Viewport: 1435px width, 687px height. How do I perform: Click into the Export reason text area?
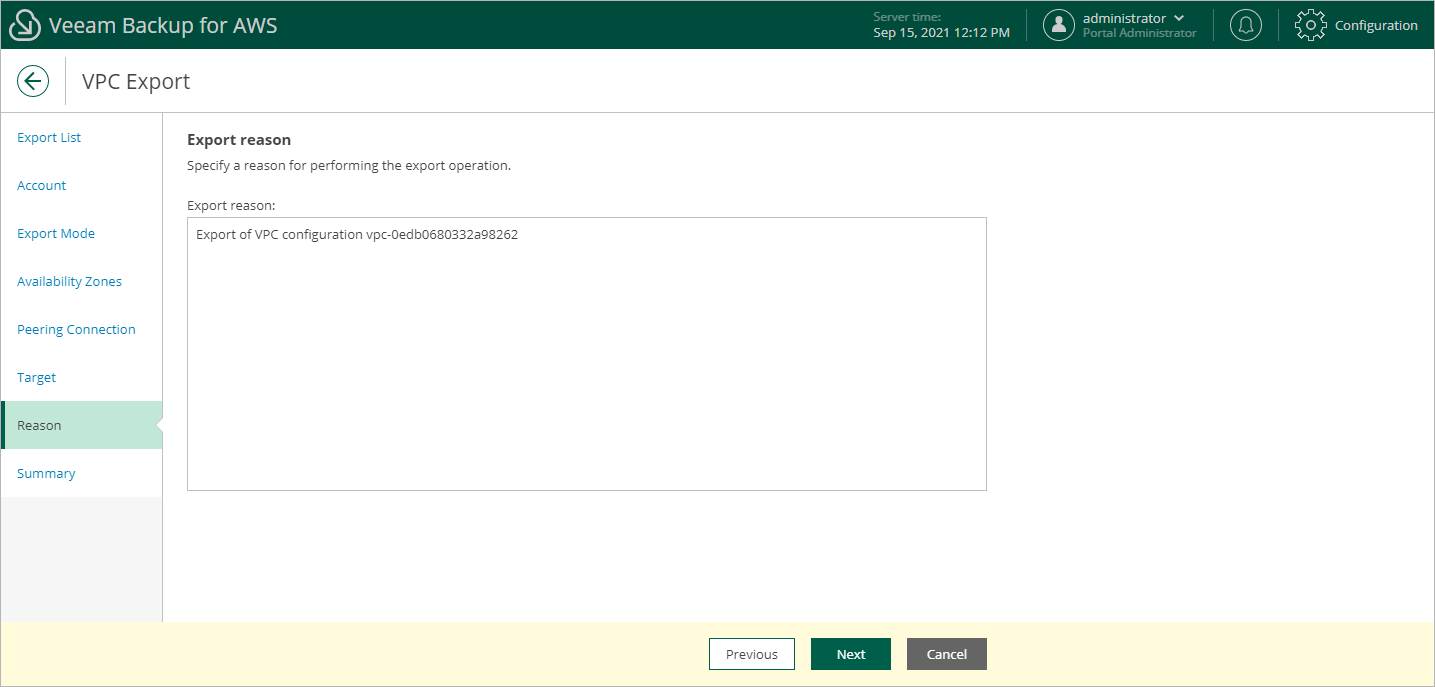587,354
